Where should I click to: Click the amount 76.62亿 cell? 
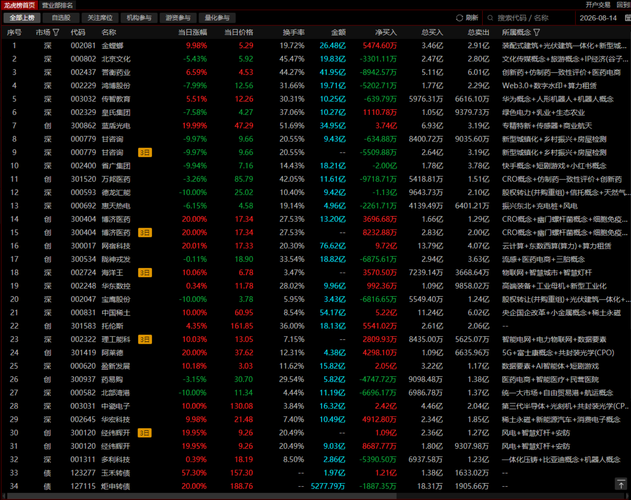(x=333, y=246)
